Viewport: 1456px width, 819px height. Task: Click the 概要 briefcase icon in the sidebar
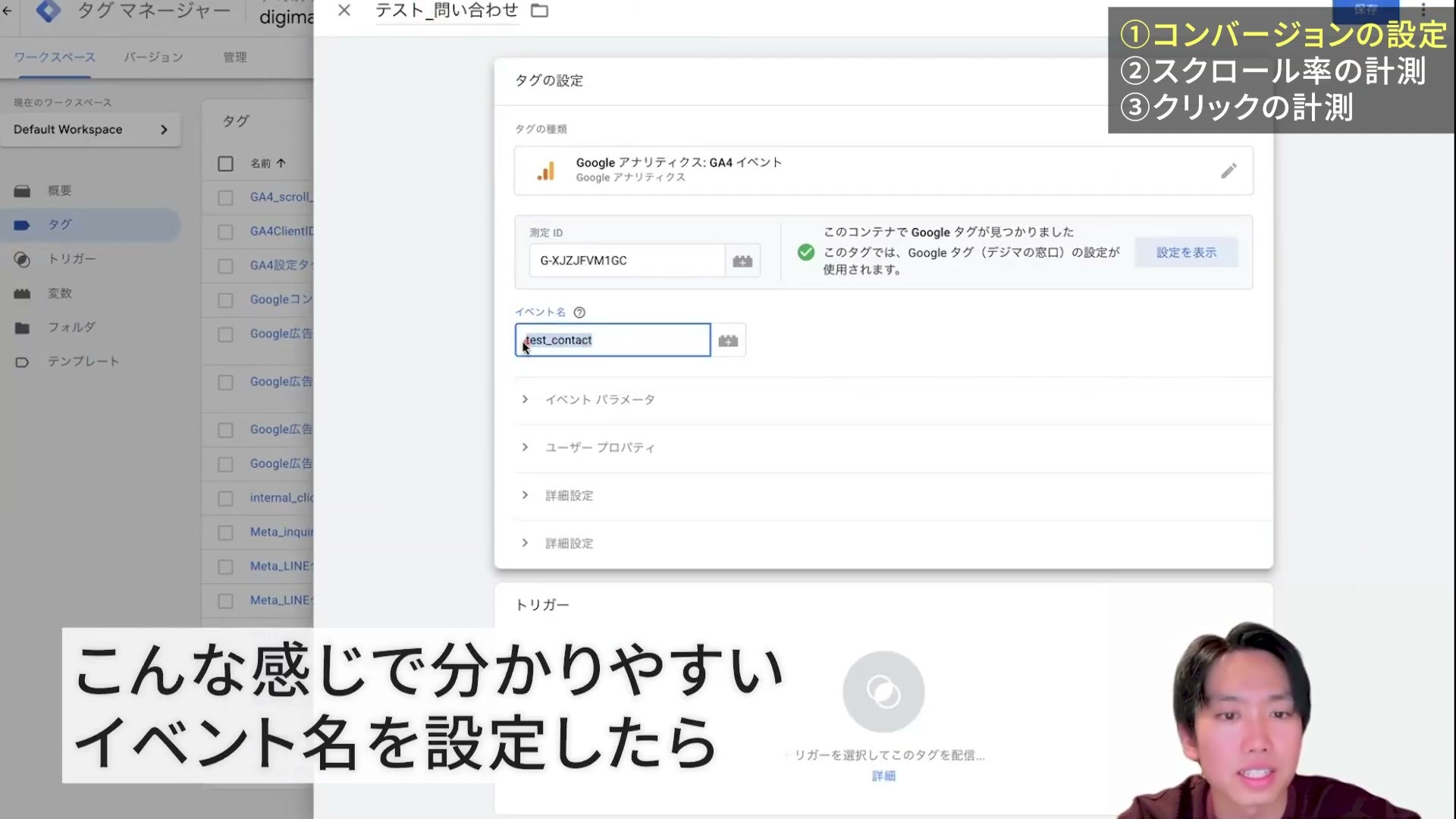click(x=22, y=191)
